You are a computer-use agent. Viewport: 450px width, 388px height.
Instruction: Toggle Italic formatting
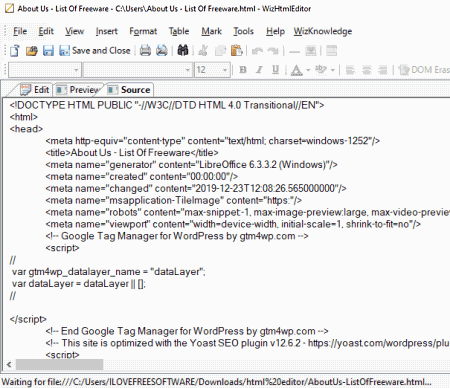[x=259, y=70]
